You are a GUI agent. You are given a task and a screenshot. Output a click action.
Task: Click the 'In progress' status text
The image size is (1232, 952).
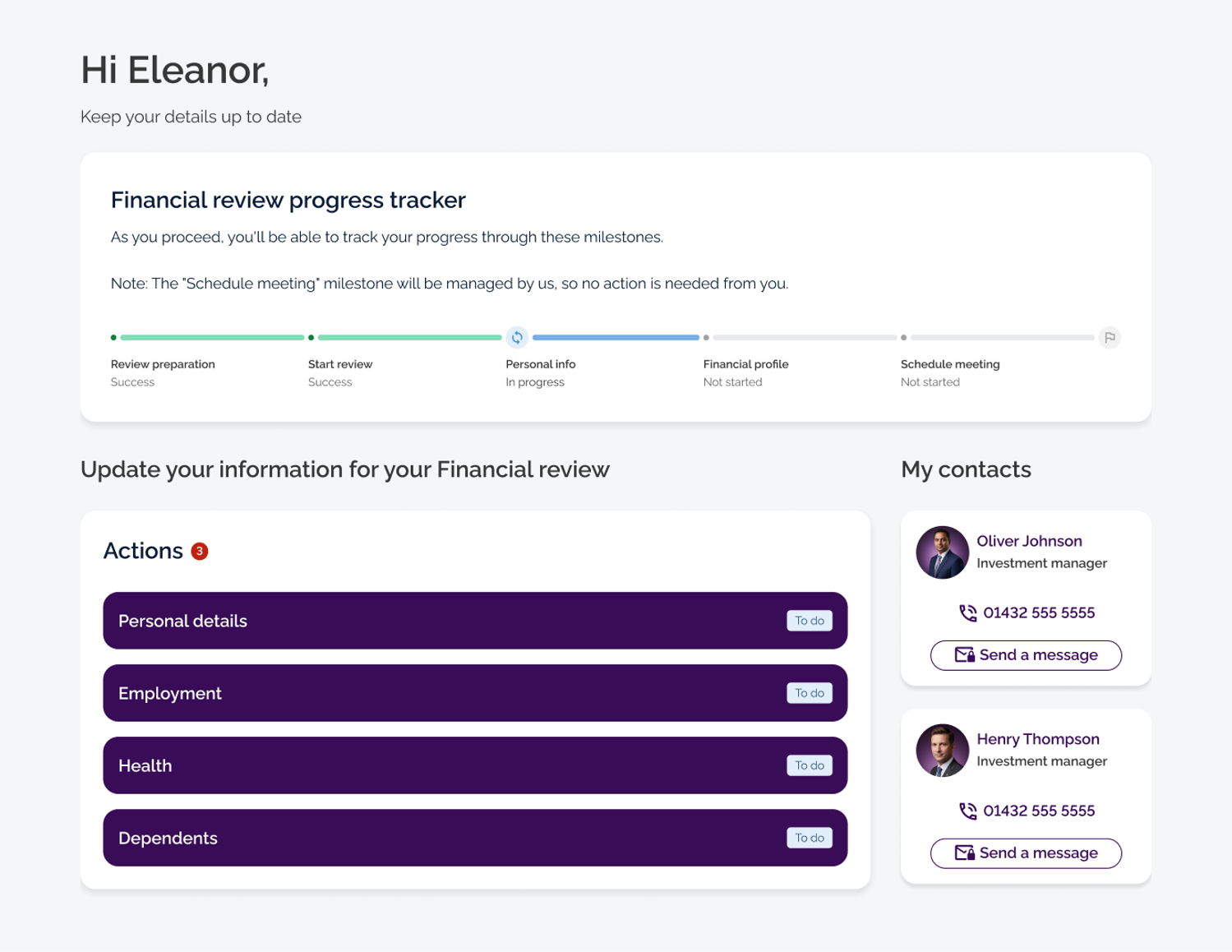tap(535, 382)
